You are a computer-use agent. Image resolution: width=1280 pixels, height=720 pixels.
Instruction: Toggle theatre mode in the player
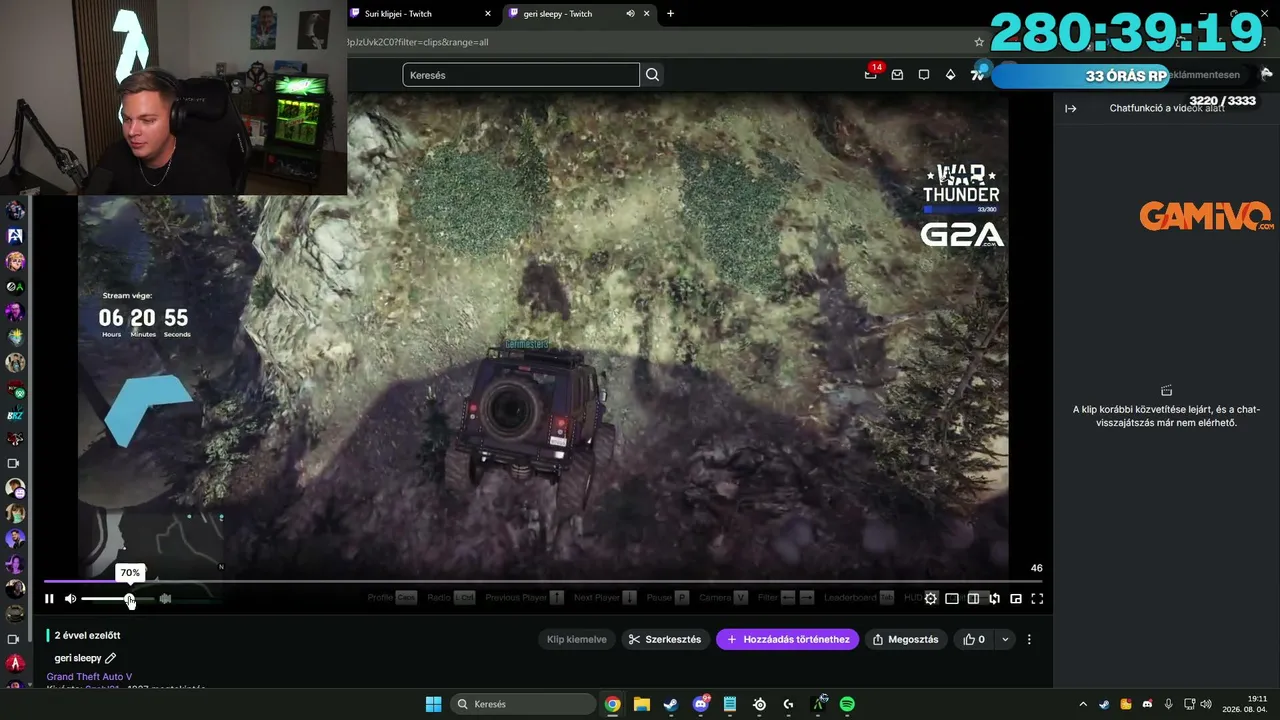pos(973,599)
